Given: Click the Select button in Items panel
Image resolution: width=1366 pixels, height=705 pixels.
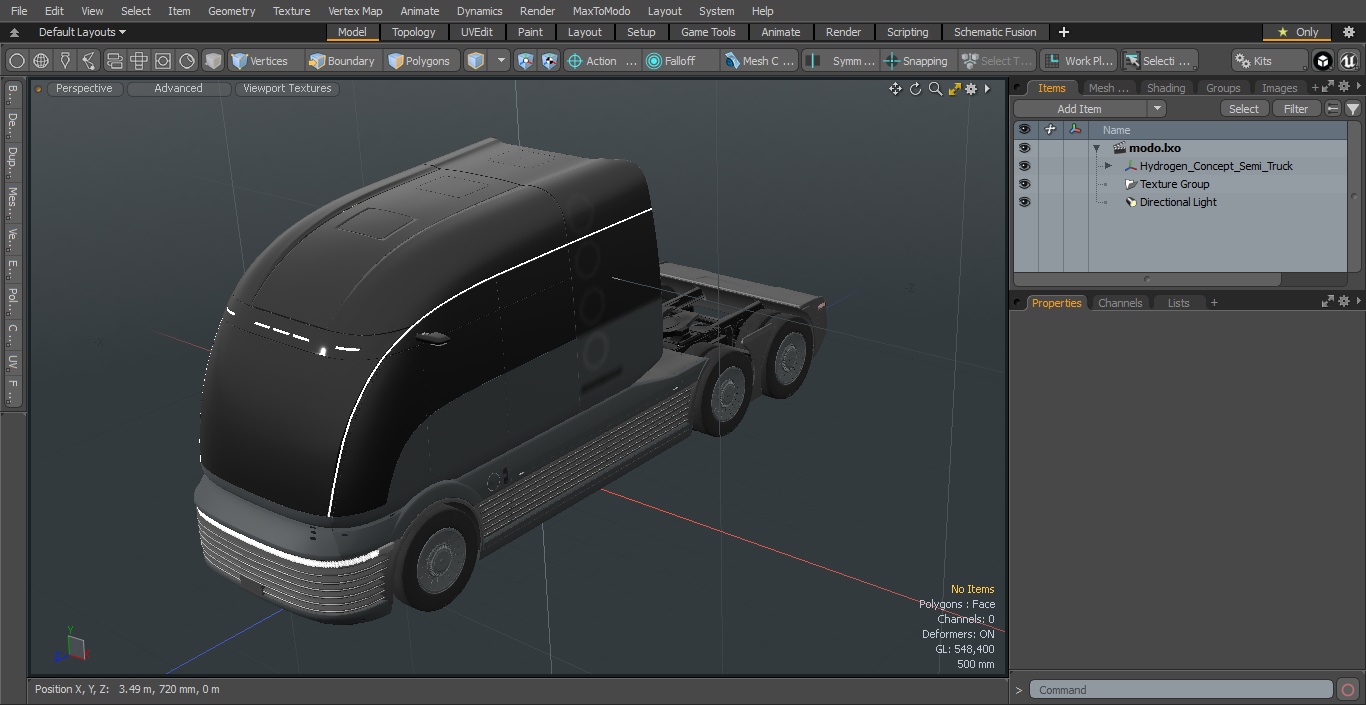Looking at the screenshot, I should 1244,109.
